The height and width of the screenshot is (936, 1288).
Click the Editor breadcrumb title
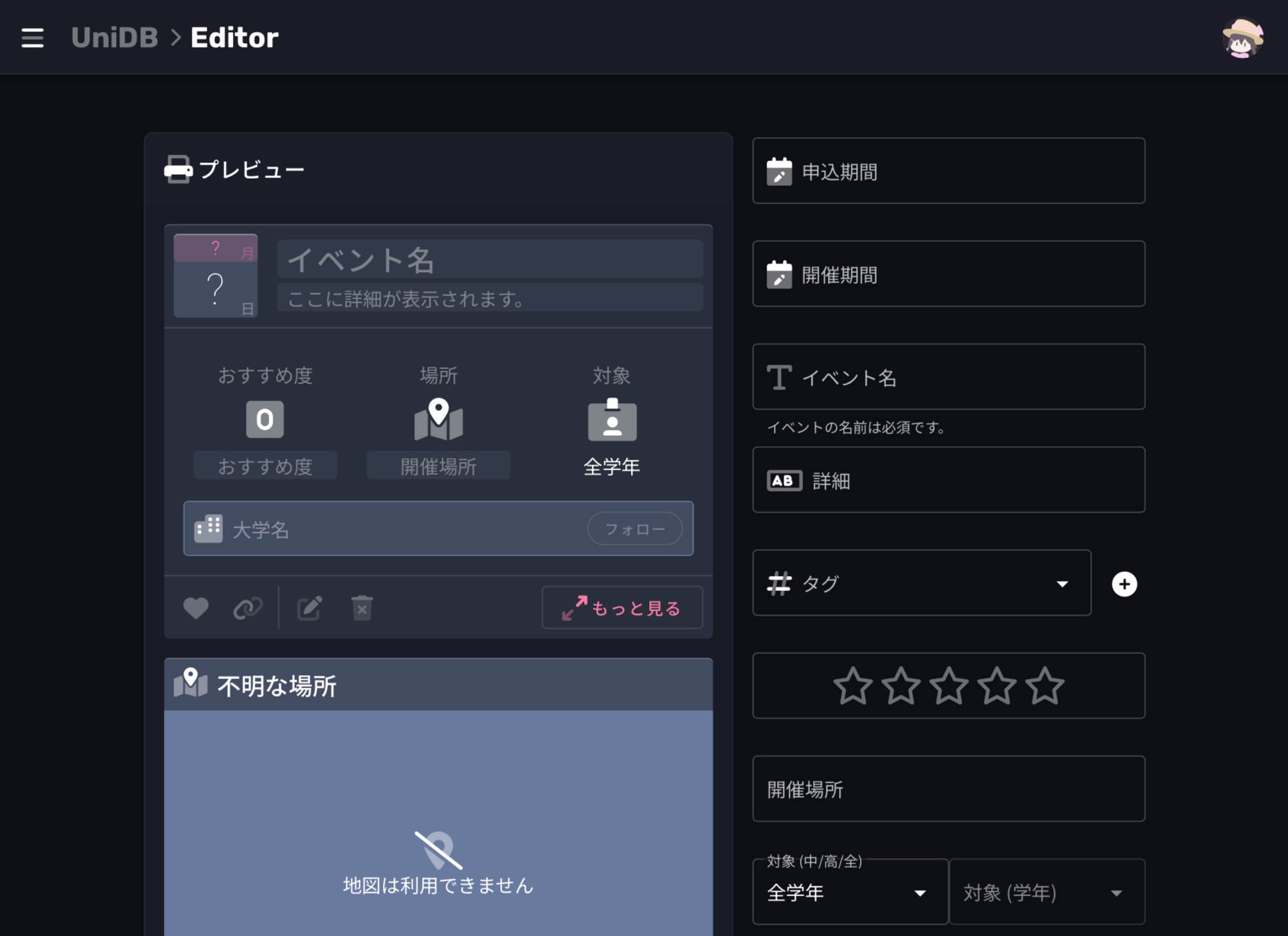pyautogui.click(x=234, y=38)
